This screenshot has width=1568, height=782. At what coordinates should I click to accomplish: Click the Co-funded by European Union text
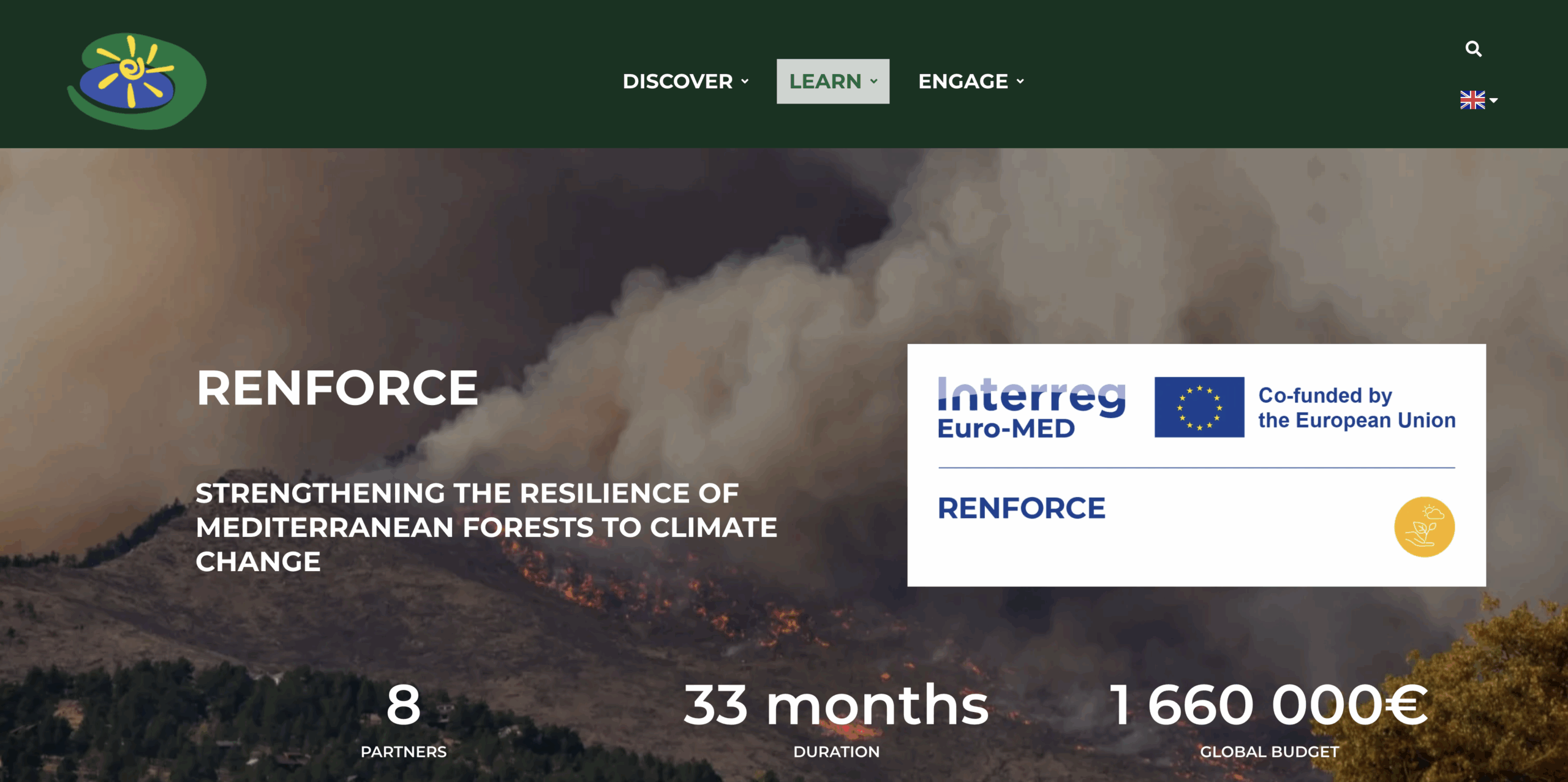tap(1356, 408)
